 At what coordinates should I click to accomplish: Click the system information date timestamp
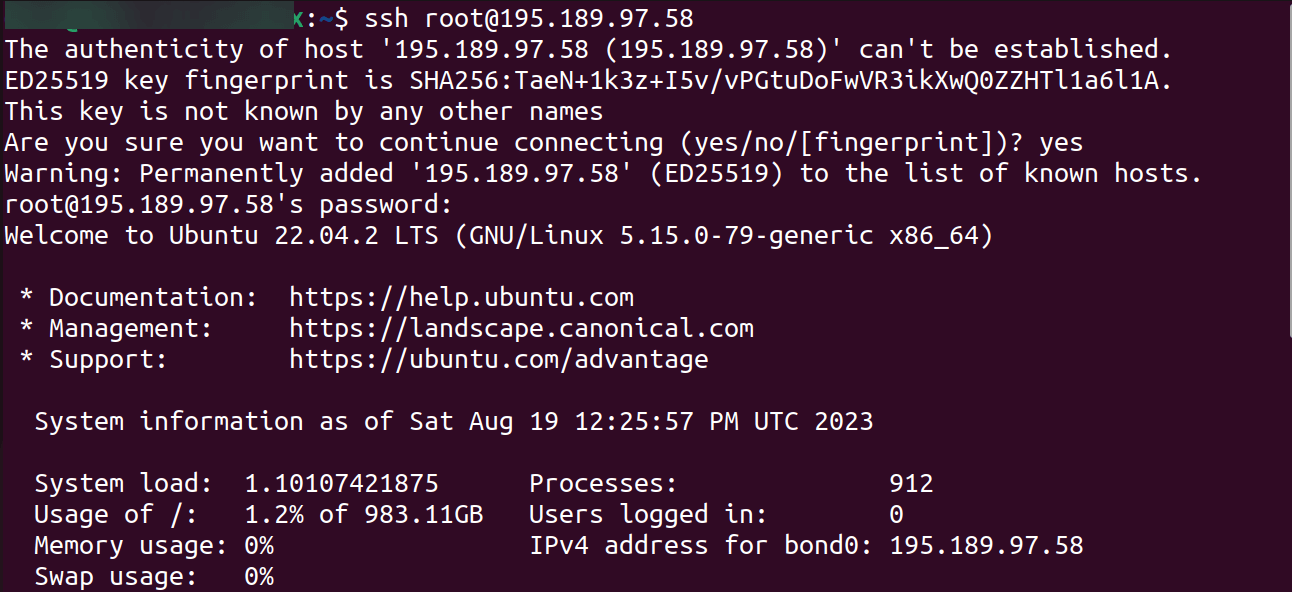(641, 421)
